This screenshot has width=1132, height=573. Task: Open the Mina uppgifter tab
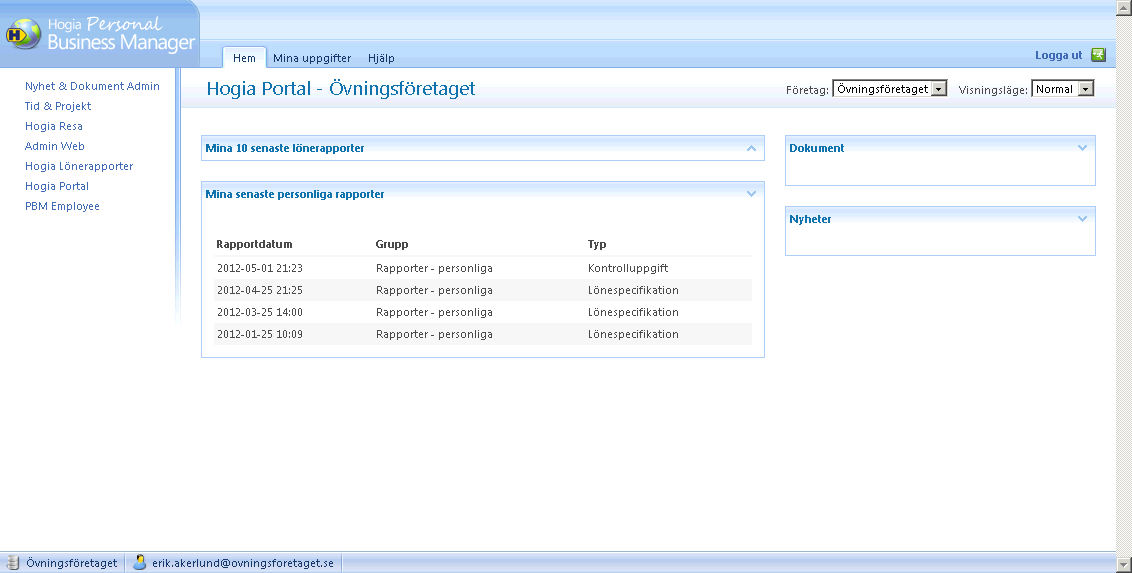click(x=312, y=58)
